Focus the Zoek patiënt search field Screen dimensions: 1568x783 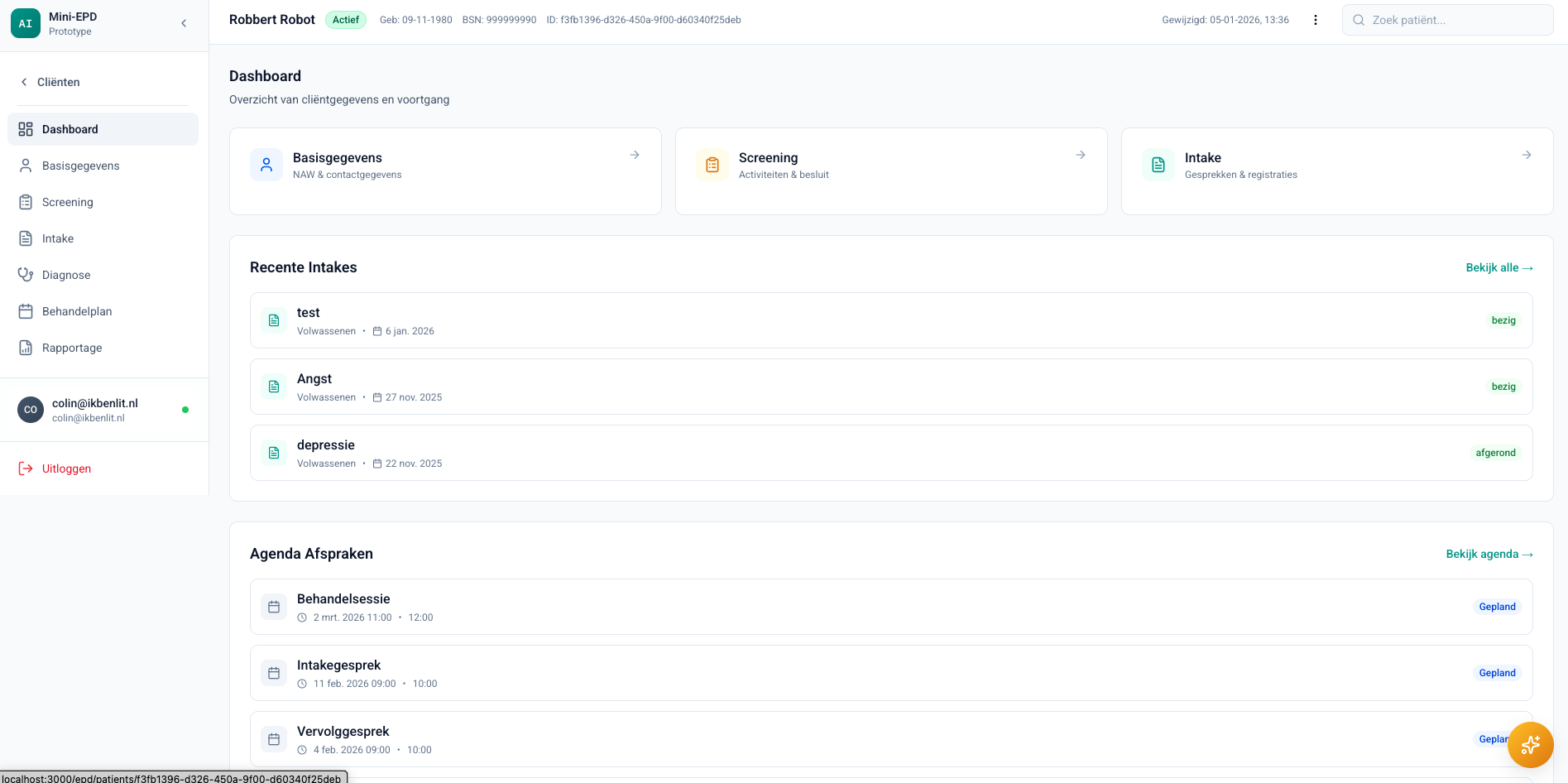1447,20
